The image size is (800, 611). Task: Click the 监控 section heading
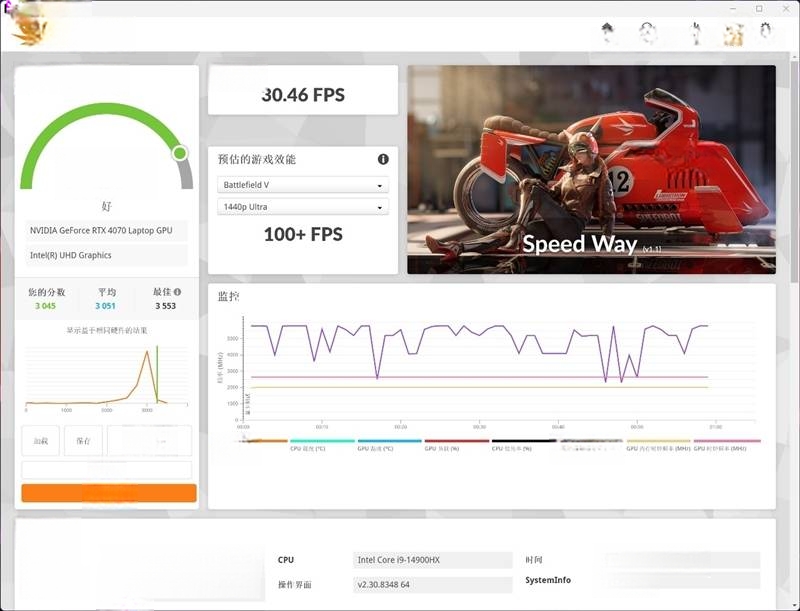pos(229,296)
